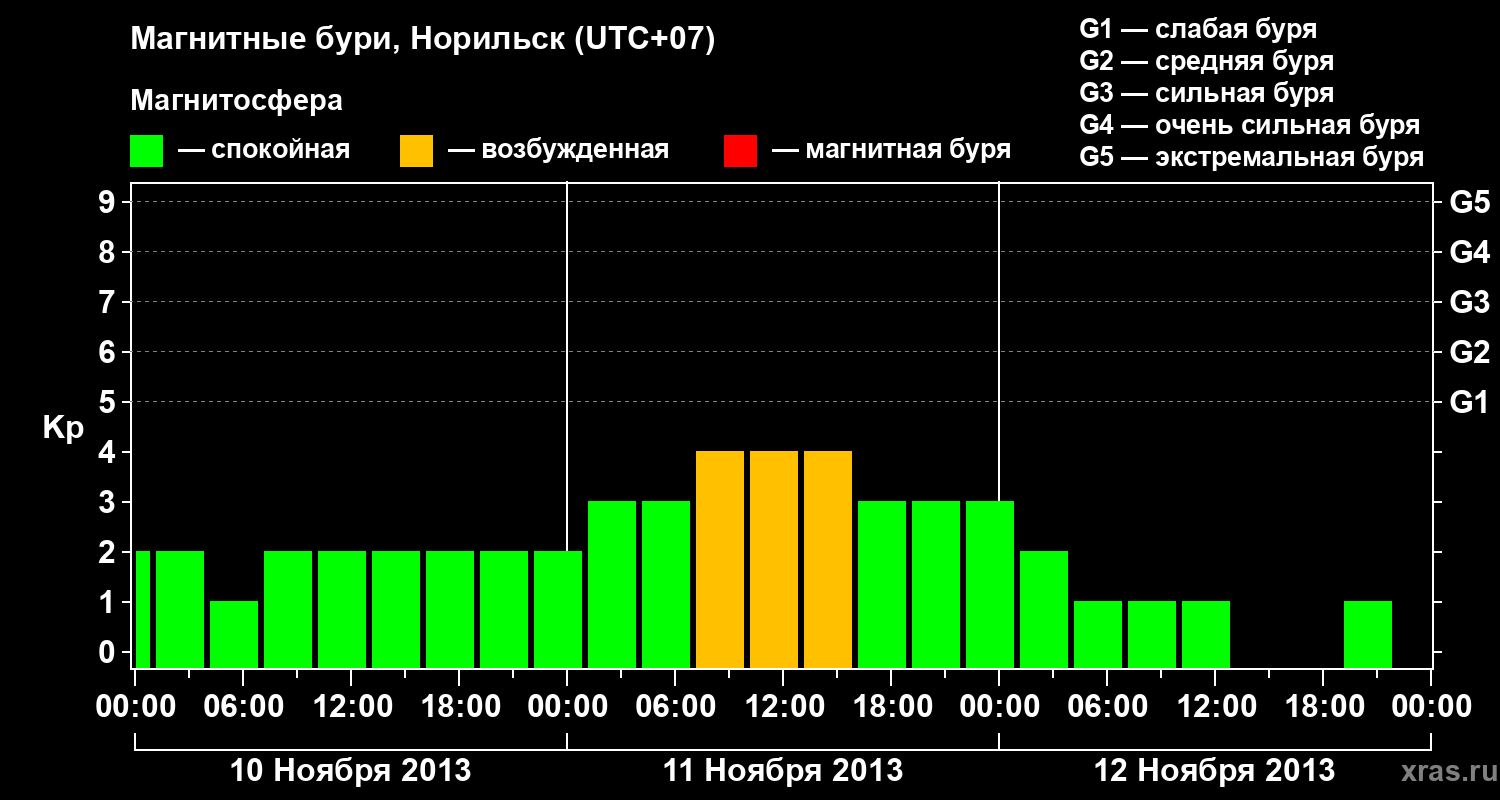
Task: Select 'G3 — сильная буря' legend line
Action: 1207,93
